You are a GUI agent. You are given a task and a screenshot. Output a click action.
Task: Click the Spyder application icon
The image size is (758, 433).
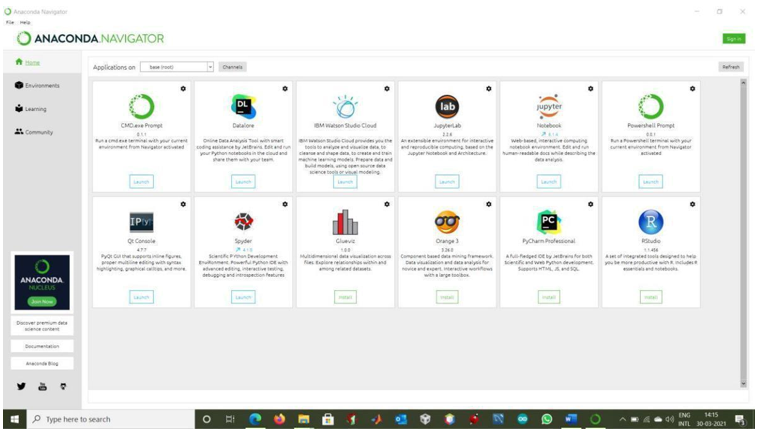243,222
